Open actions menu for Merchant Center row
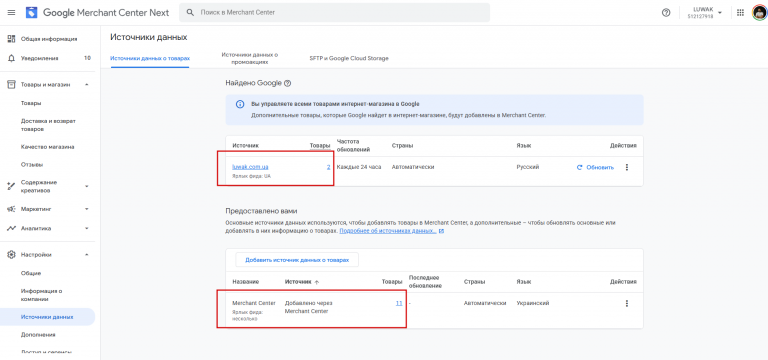 (x=626, y=304)
